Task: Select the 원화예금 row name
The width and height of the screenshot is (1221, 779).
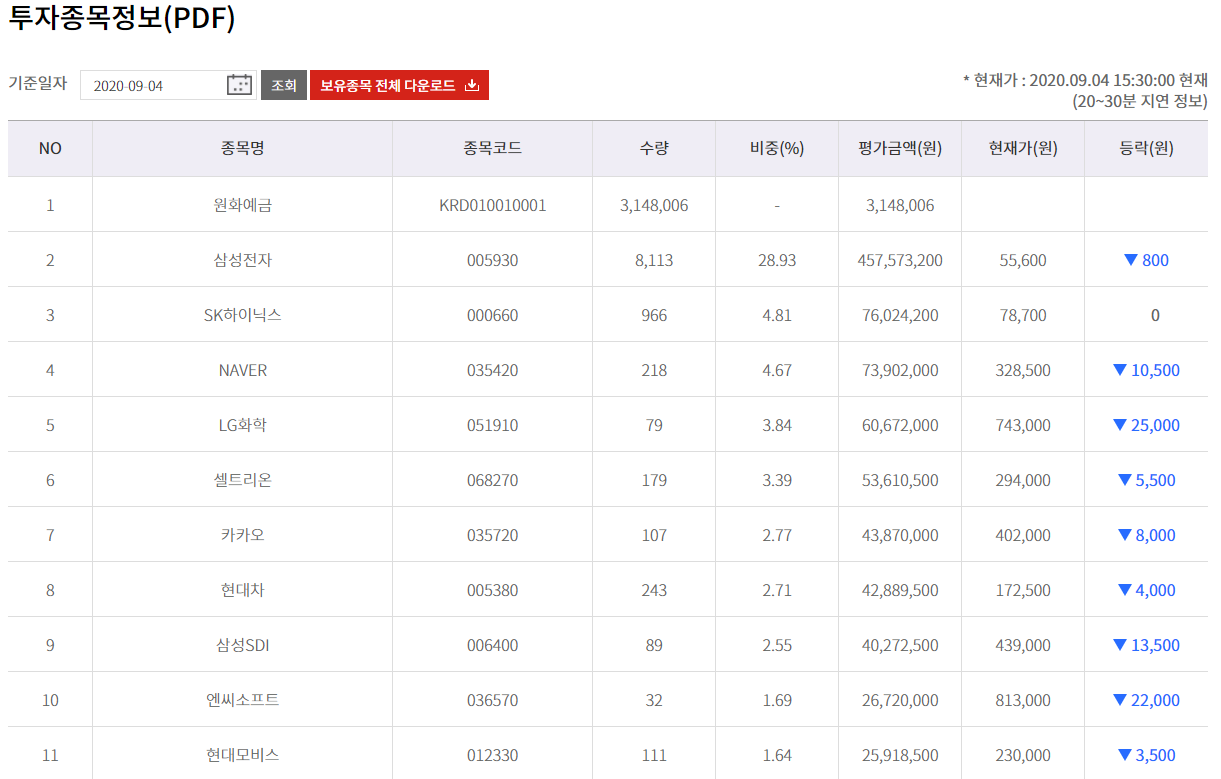Action: tap(242, 205)
